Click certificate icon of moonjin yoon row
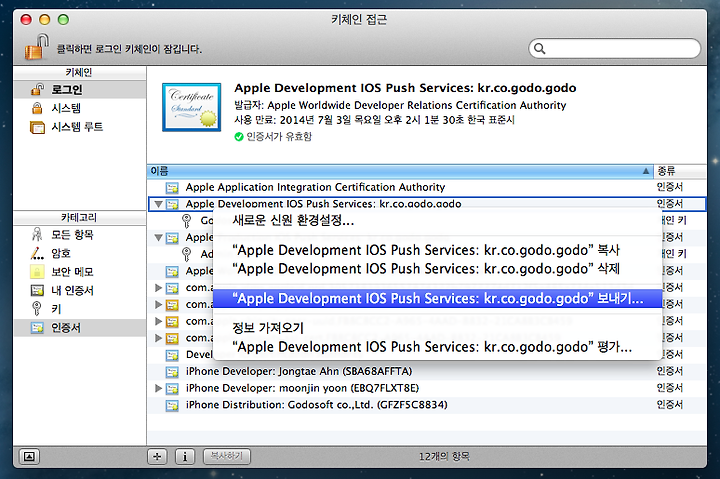The image size is (720, 479). (172, 389)
